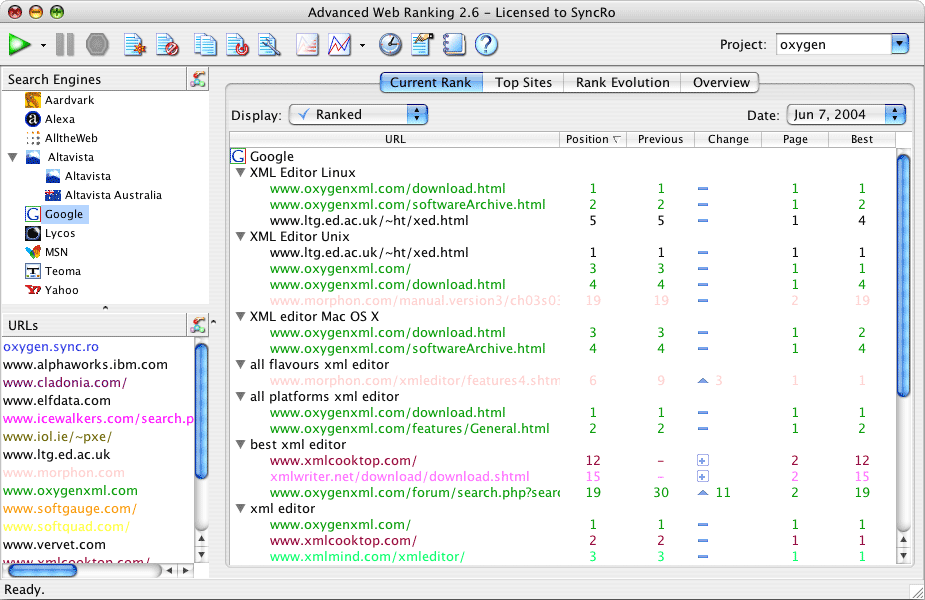
Task: Switch to the Overview tab
Action: point(720,83)
